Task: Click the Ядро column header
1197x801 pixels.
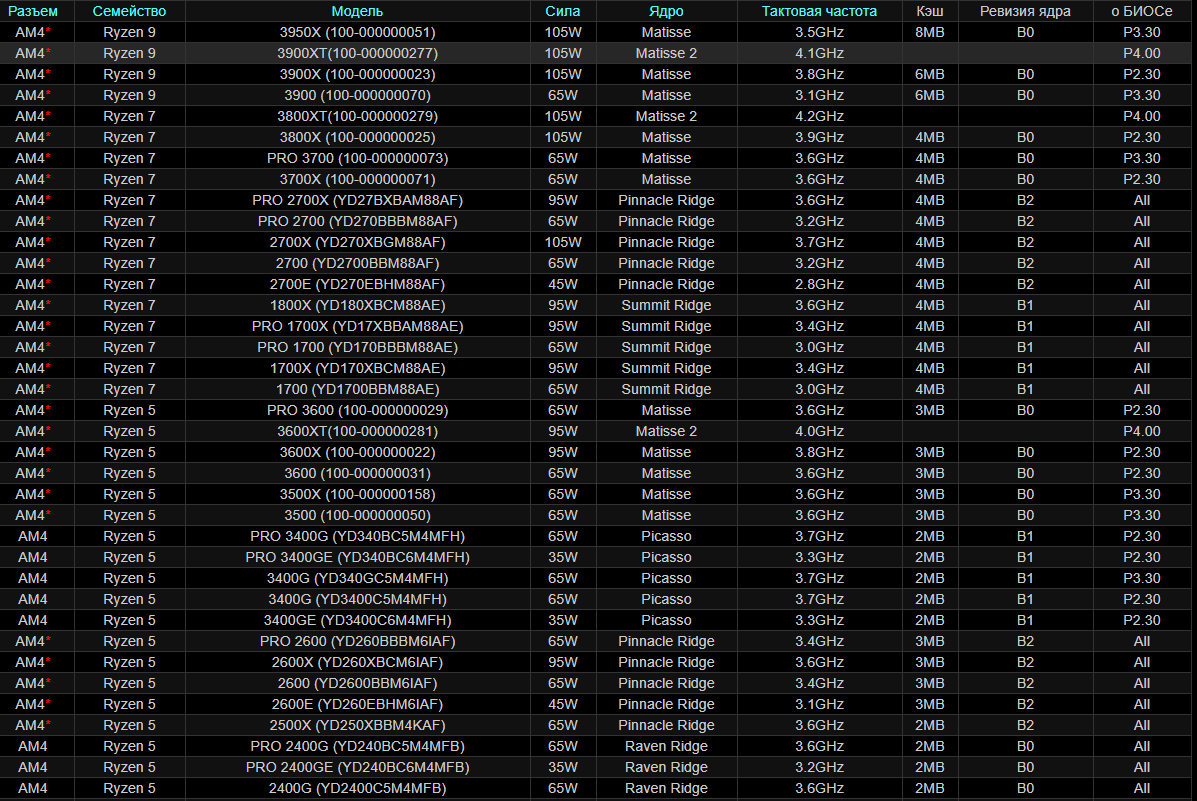Action: (x=666, y=11)
